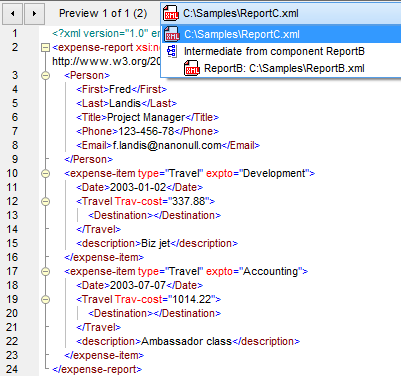
Task: Collapse the Travel element with cost 337.88
Action: point(45,202)
